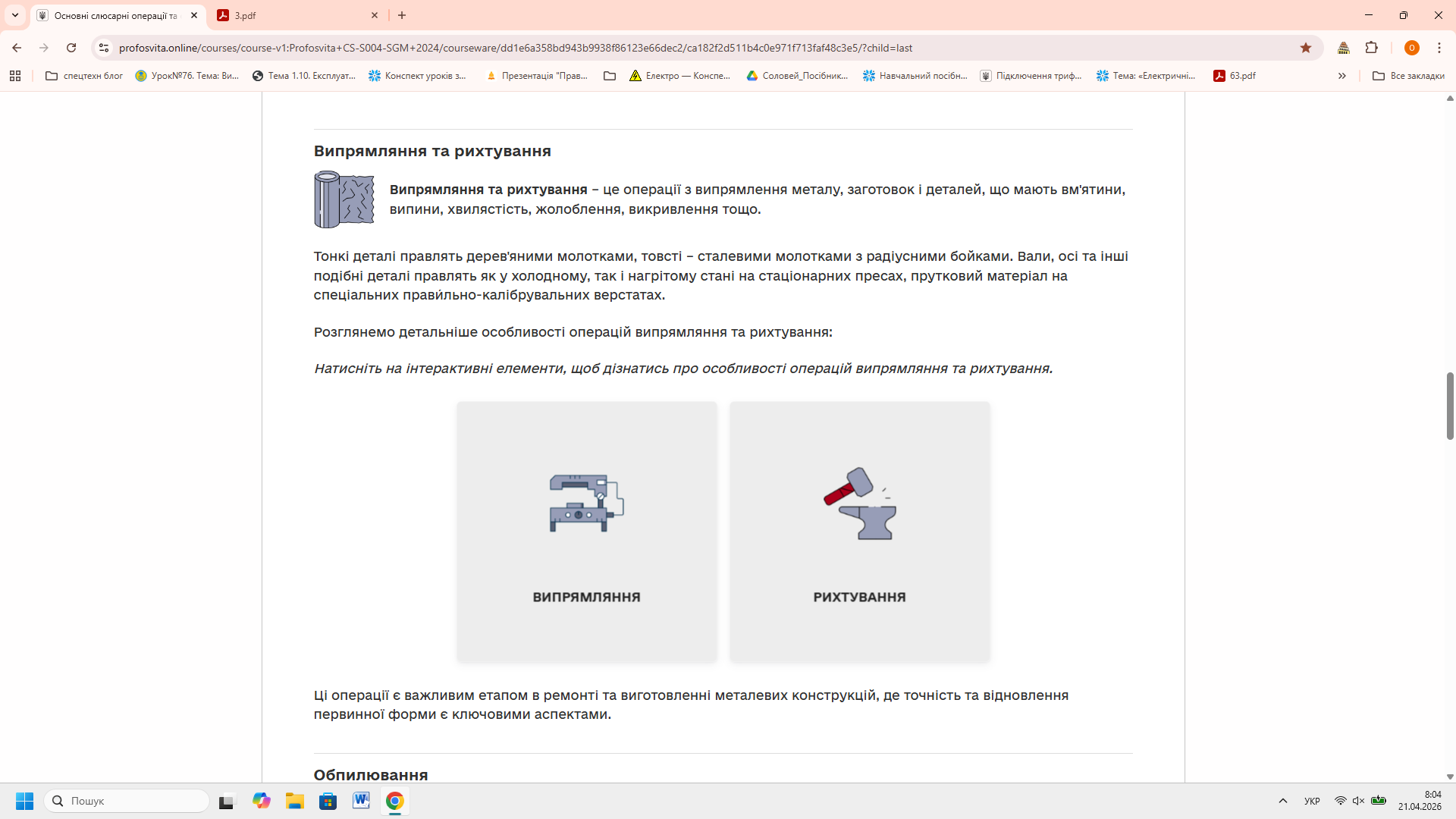Click the Chrome taskbar icon
The image size is (1456, 819).
394,801
